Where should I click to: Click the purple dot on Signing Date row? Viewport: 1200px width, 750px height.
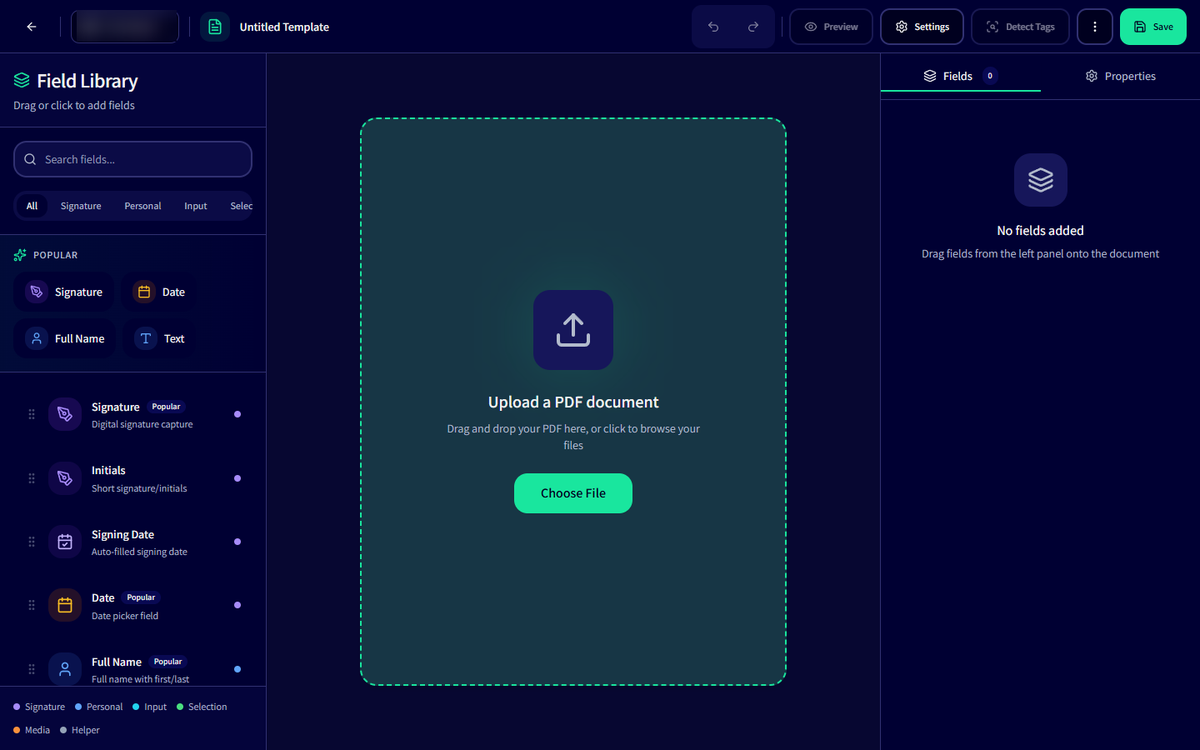[237, 542]
